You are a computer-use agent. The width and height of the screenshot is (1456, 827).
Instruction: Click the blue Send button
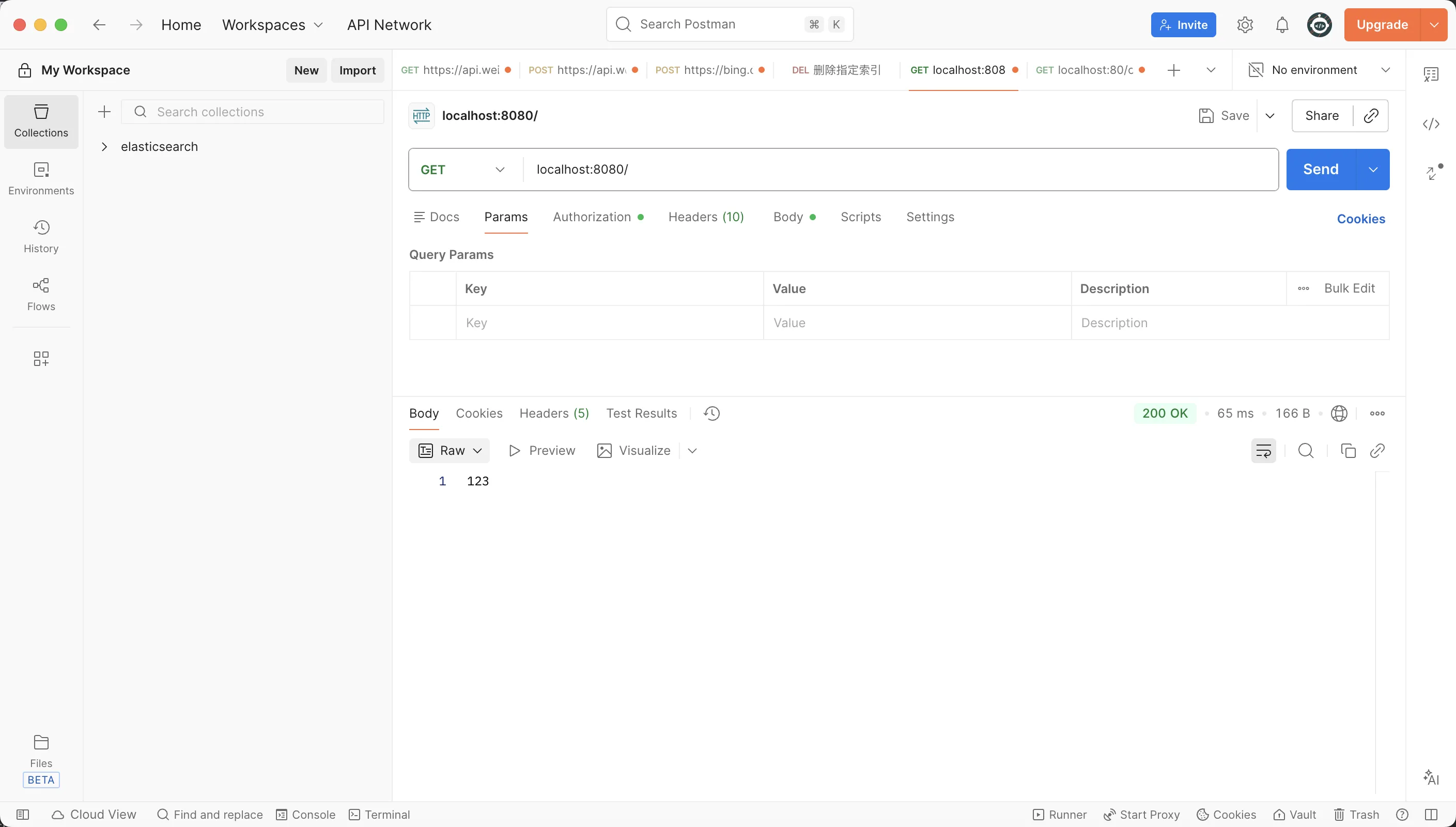[1320, 169]
